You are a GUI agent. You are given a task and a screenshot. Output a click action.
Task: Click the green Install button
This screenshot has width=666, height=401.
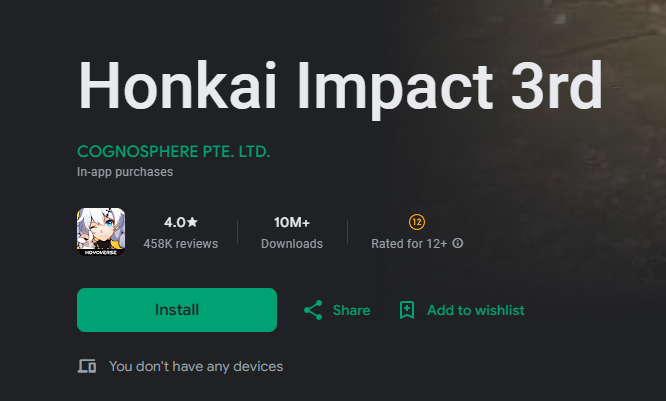[x=176, y=310]
